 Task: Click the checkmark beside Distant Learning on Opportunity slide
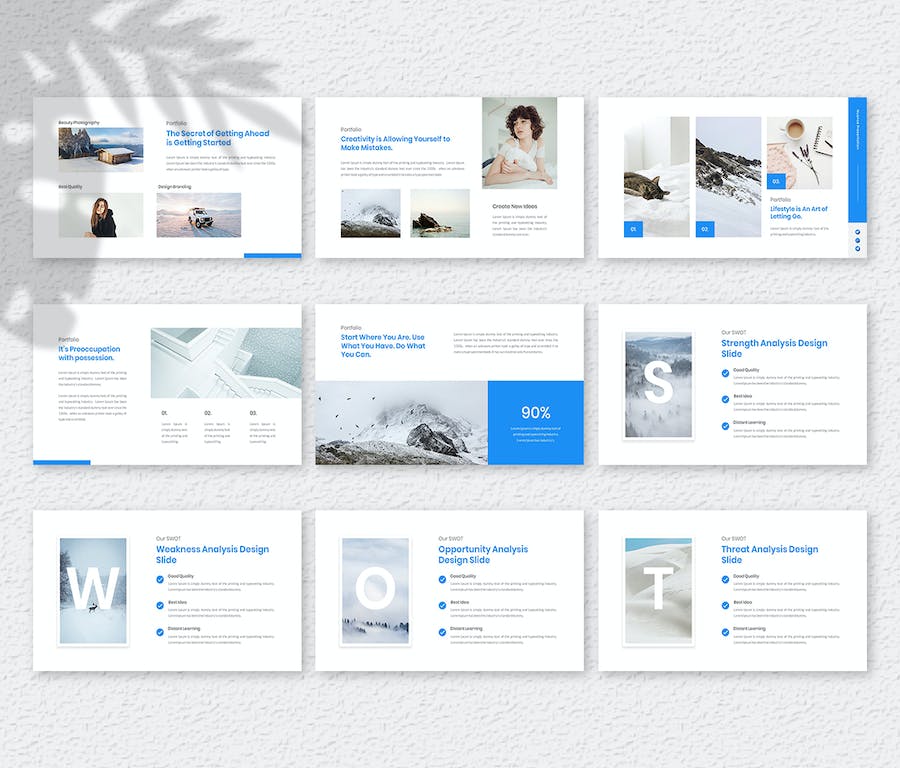pyautogui.click(x=442, y=631)
